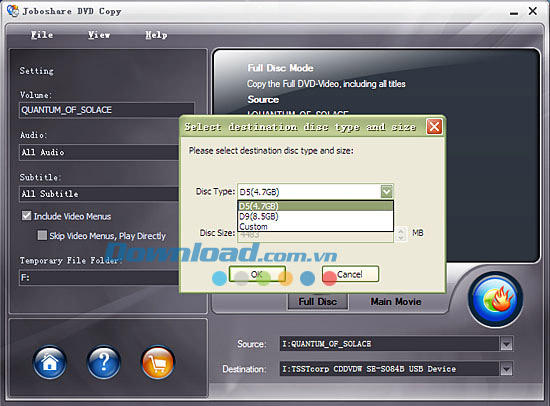
Task: Enable Skip Video Menus, Play Directly
Action: [42, 235]
